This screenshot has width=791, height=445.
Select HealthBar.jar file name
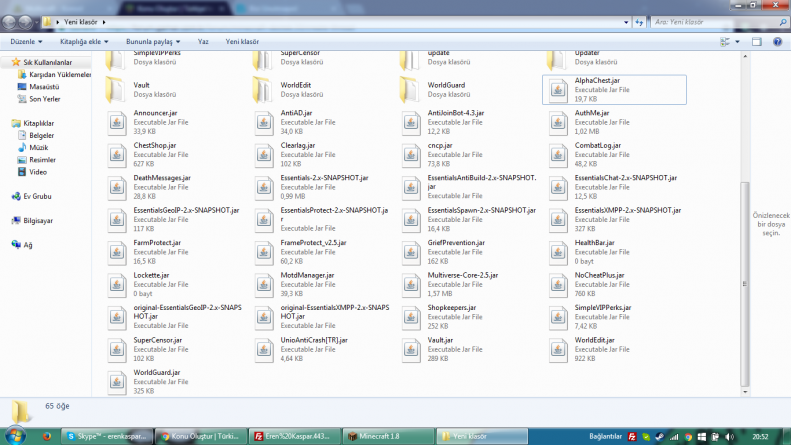coord(594,243)
